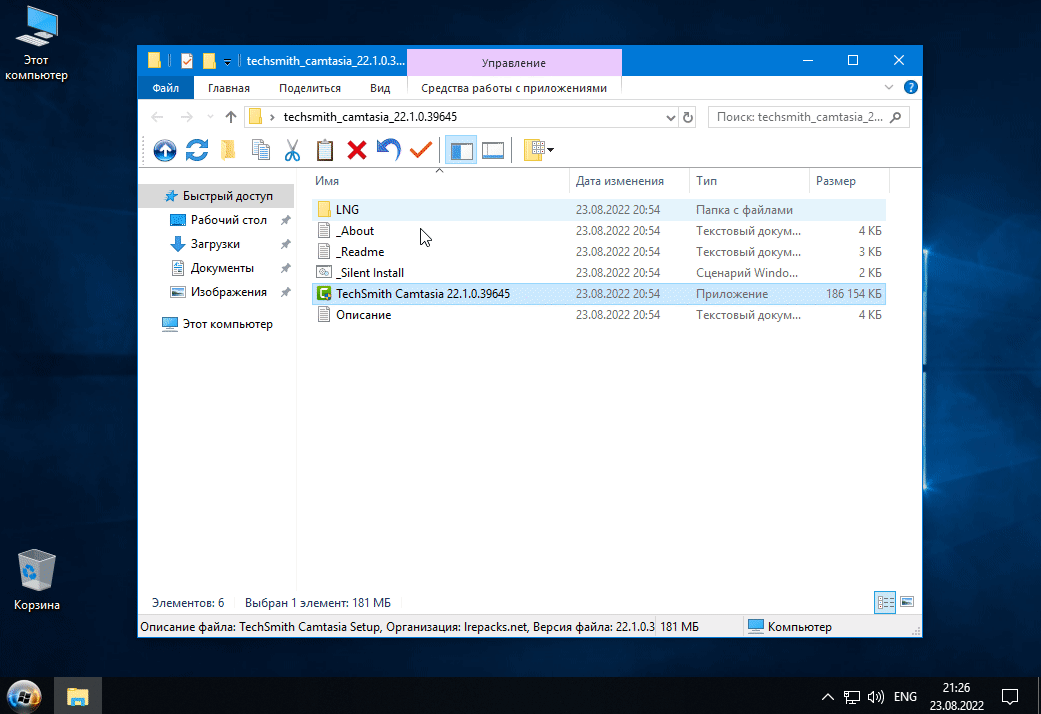Click the search magnifier icon
The width and height of the screenshot is (1041, 714).
pos(896,117)
